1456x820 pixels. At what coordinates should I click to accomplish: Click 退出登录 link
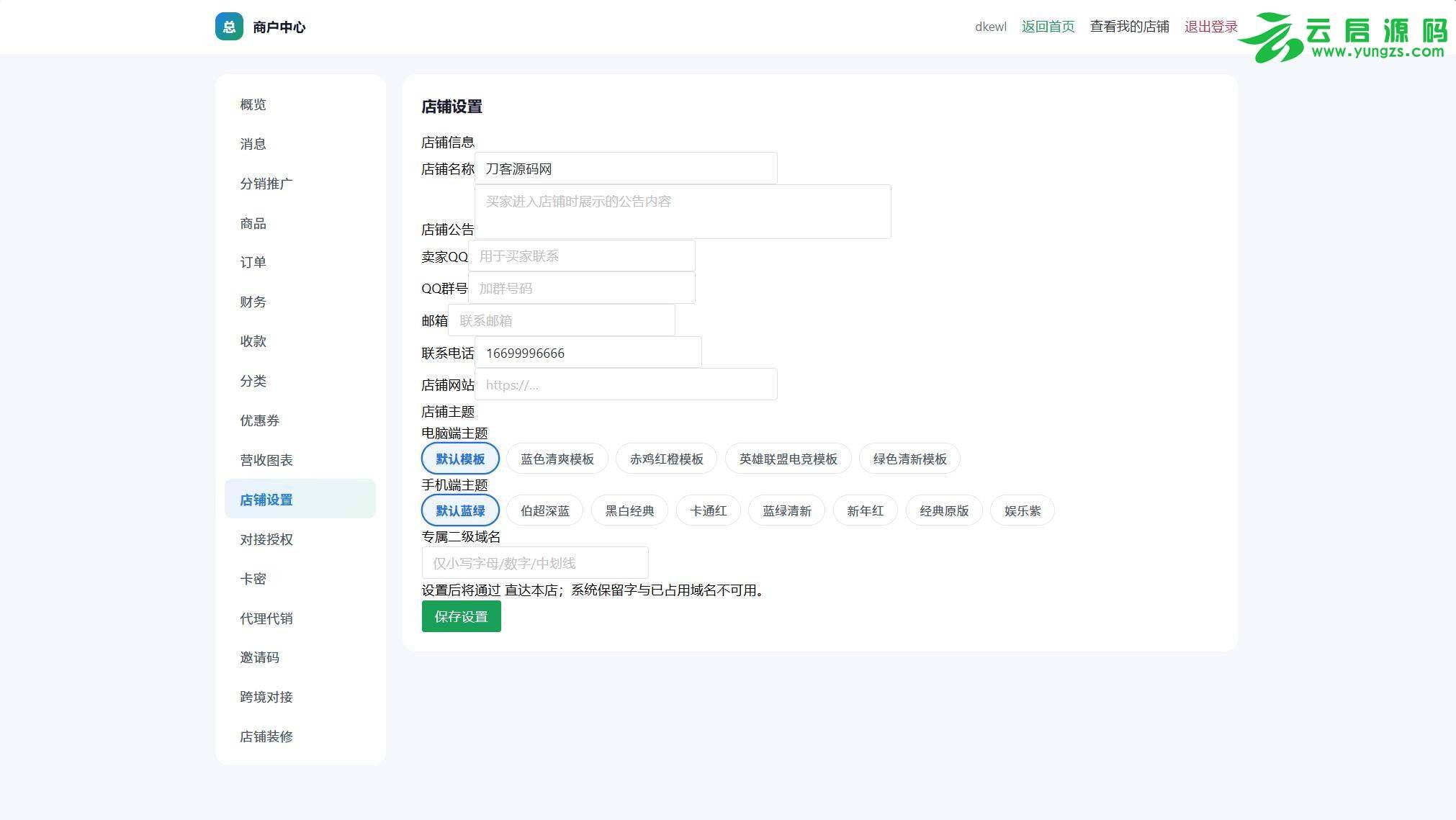tap(1210, 27)
